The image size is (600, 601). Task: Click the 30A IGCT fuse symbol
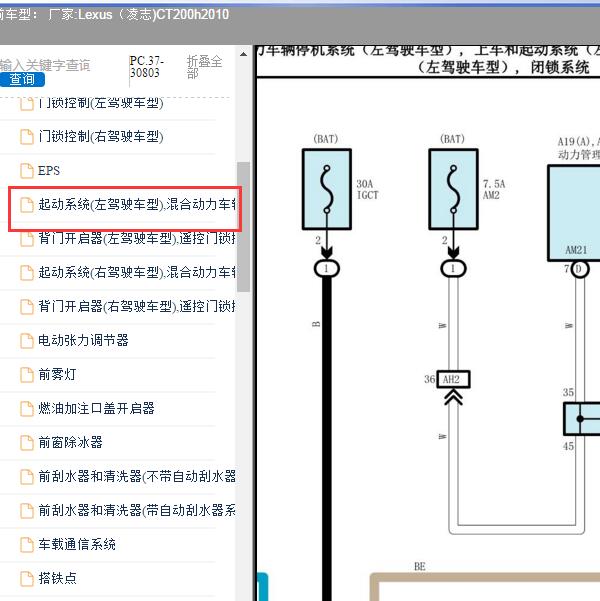327,189
